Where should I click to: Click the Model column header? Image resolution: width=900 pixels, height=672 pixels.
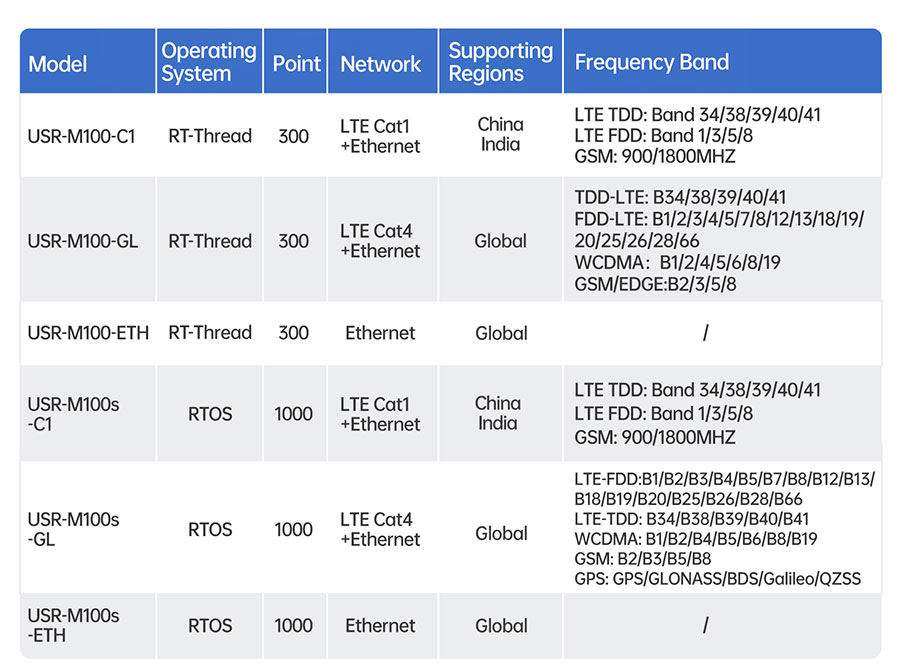[x=57, y=64]
